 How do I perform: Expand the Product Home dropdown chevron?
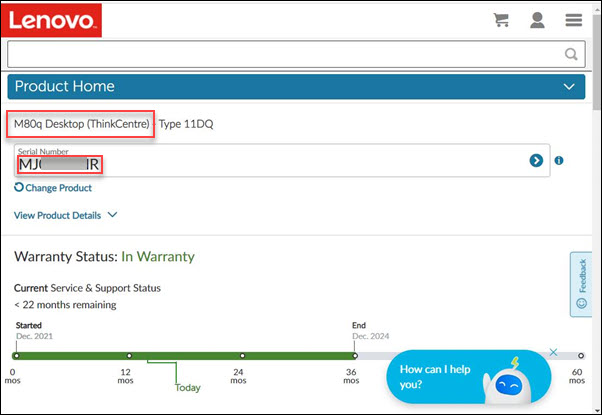click(569, 86)
